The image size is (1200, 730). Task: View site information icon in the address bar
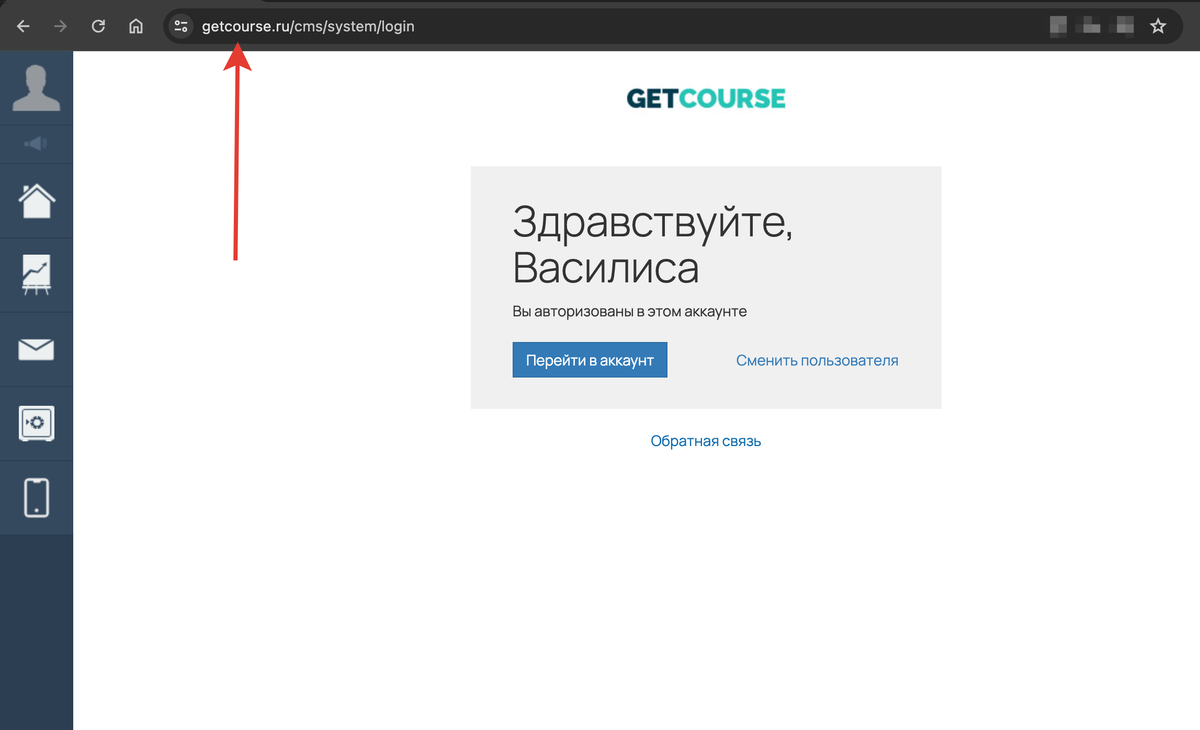180,27
